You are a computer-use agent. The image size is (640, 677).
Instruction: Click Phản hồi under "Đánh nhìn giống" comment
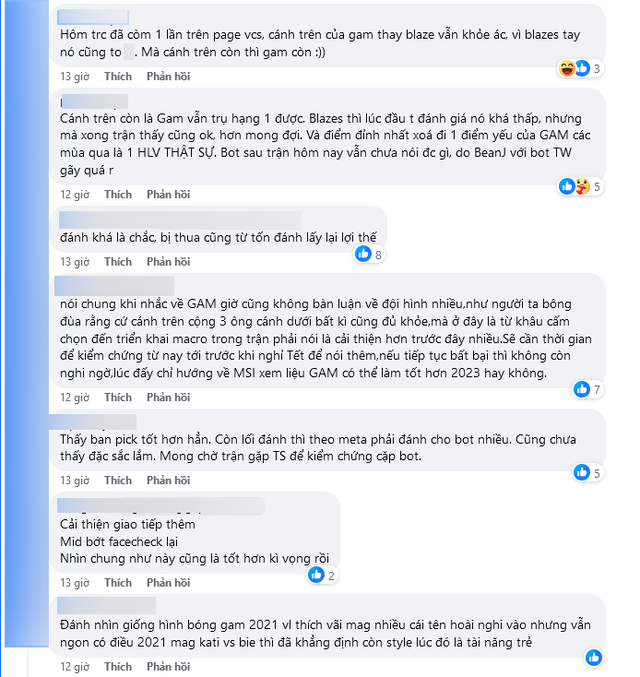tap(168, 666)
